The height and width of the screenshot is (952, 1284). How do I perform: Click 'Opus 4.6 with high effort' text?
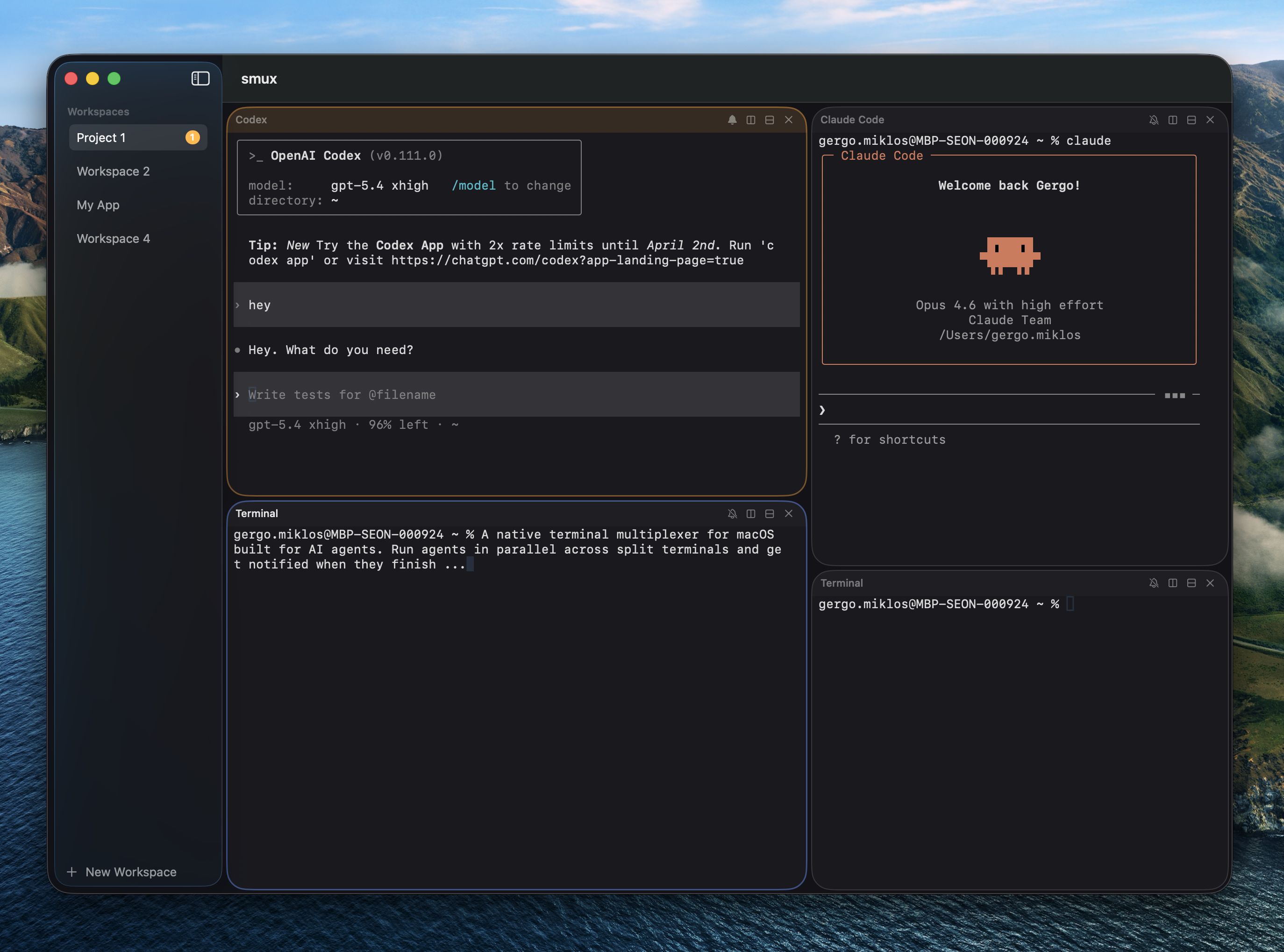(1009, 305)
